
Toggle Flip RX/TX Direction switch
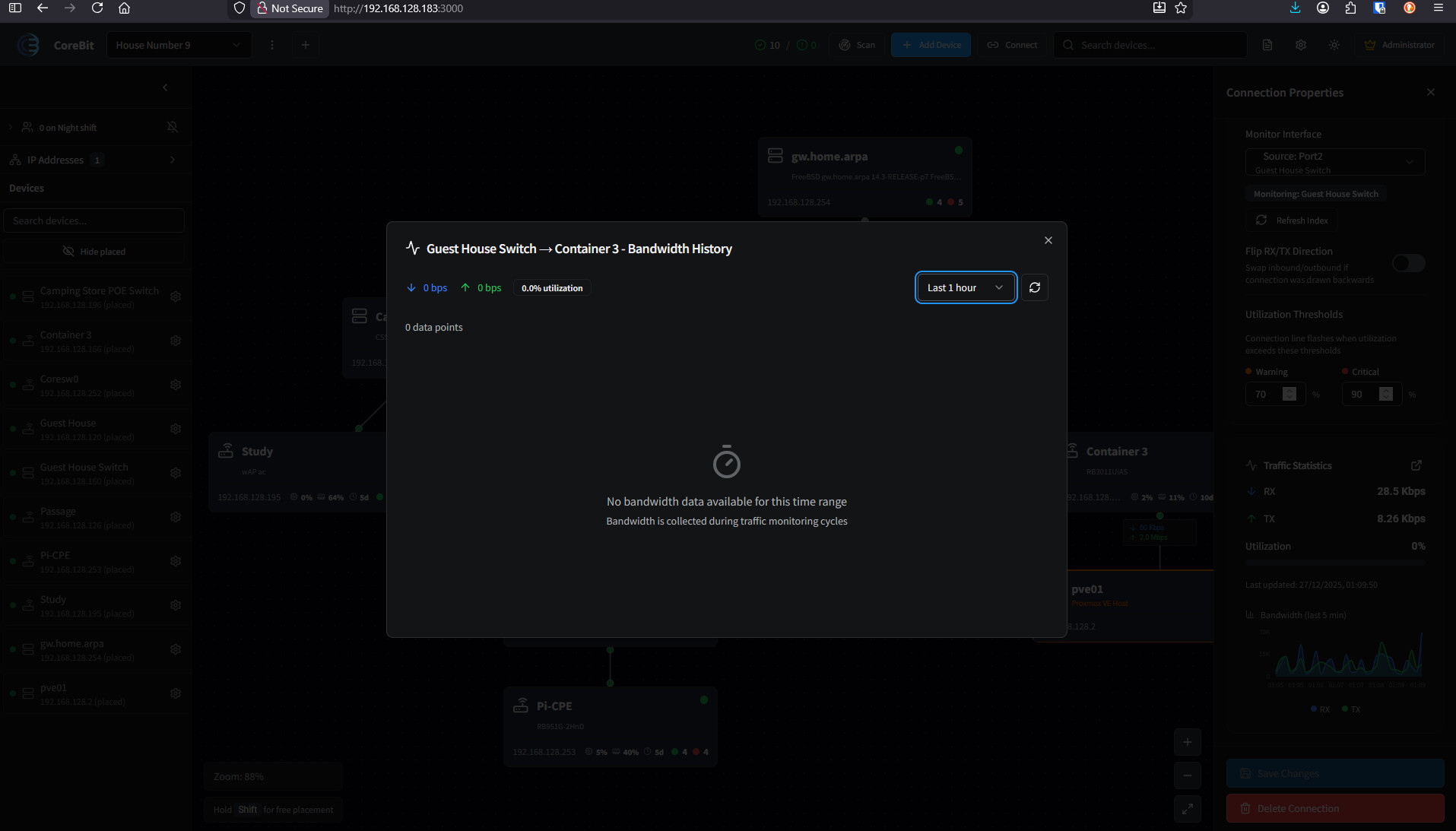[1409, 263]
